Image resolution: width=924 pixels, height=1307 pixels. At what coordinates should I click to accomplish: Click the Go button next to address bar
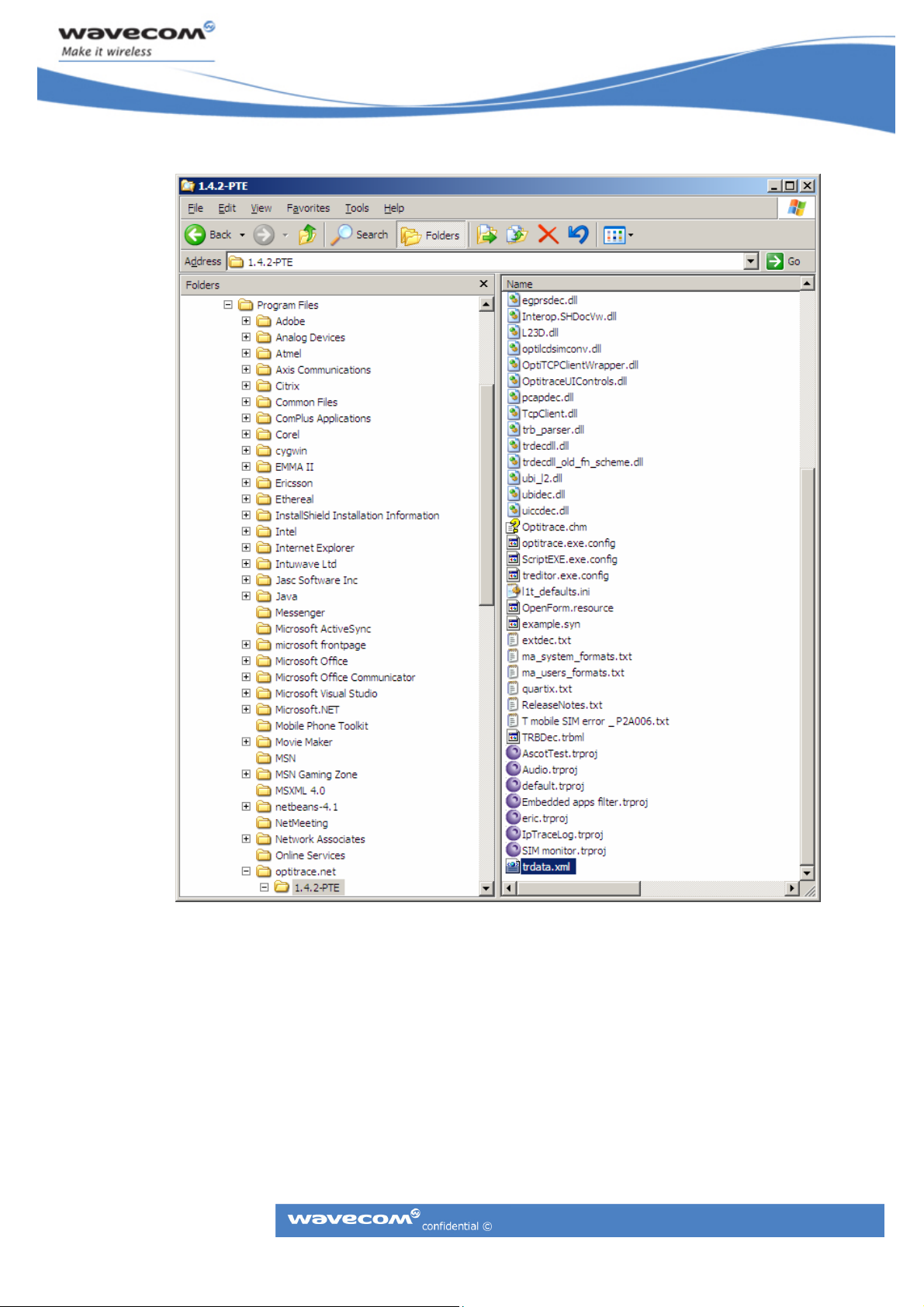point(784,261)
